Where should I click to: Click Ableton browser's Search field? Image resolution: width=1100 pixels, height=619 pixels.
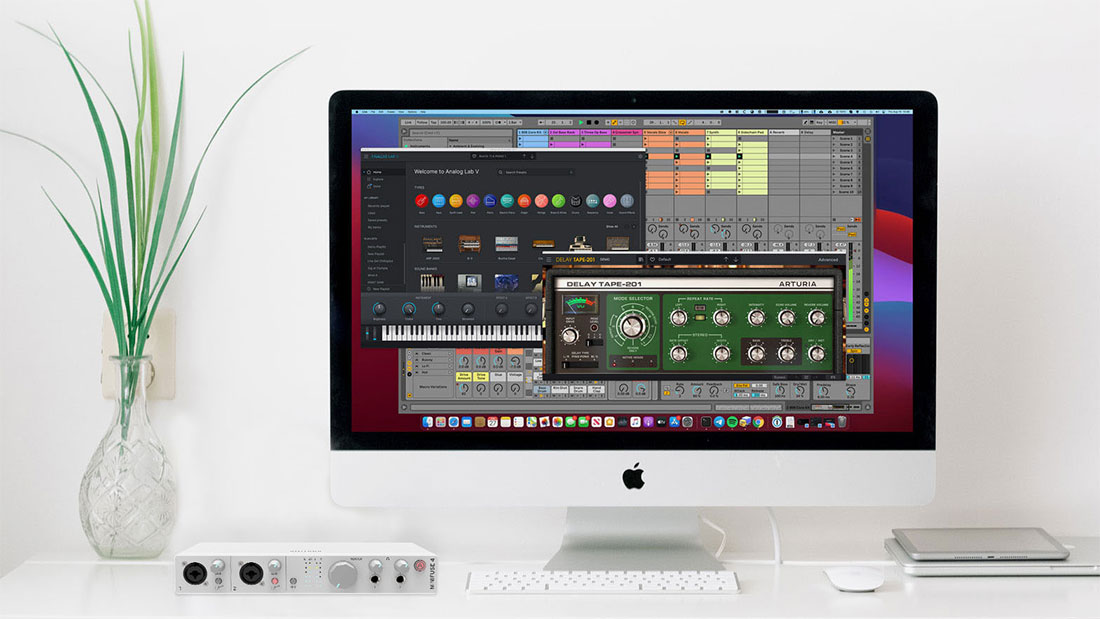(x=461, y=133)
